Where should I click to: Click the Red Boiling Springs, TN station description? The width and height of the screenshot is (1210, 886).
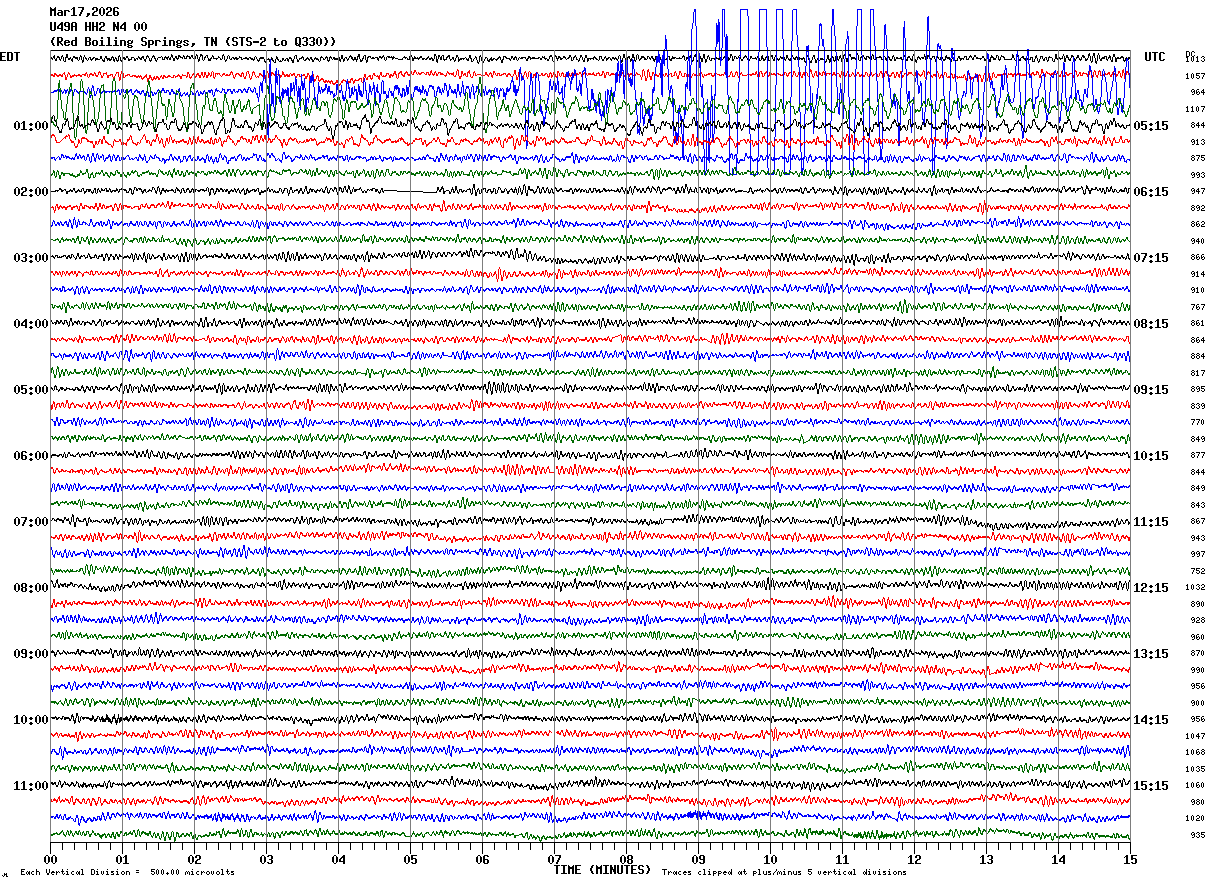tap(192, 42)
